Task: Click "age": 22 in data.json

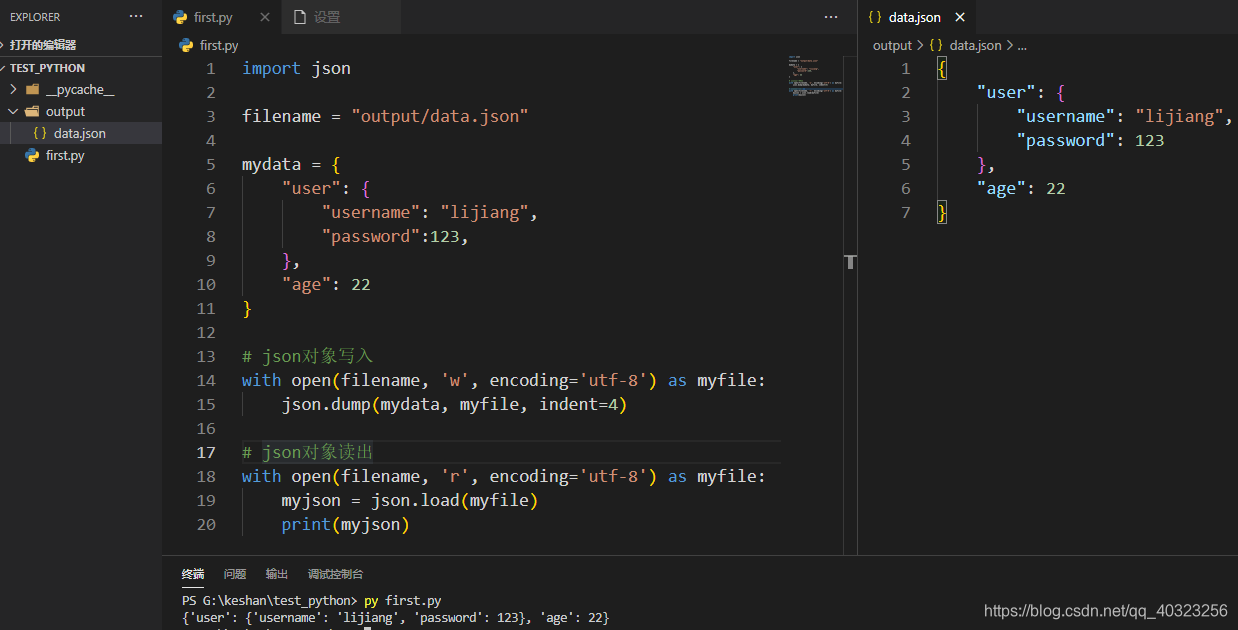Action: [1021, 188]
